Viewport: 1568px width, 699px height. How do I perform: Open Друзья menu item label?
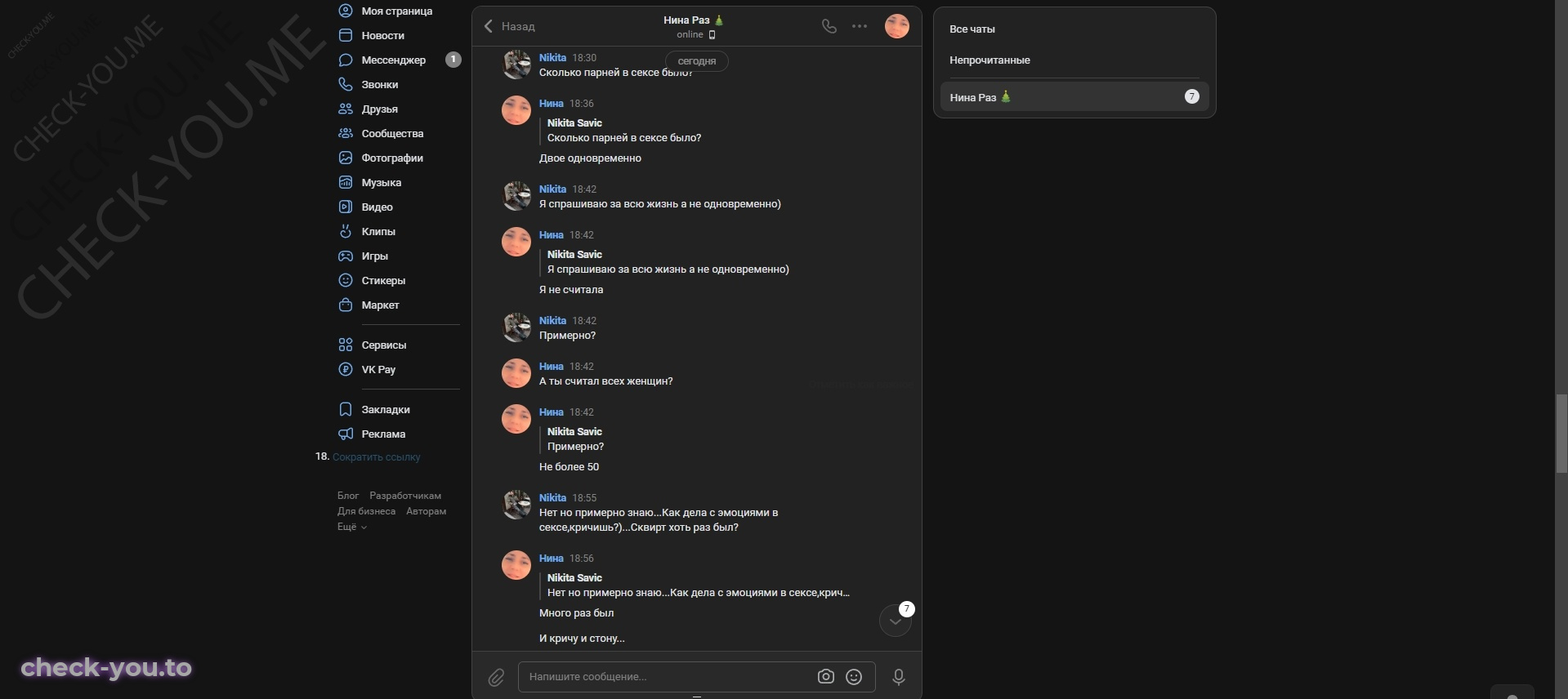point(380,109)
